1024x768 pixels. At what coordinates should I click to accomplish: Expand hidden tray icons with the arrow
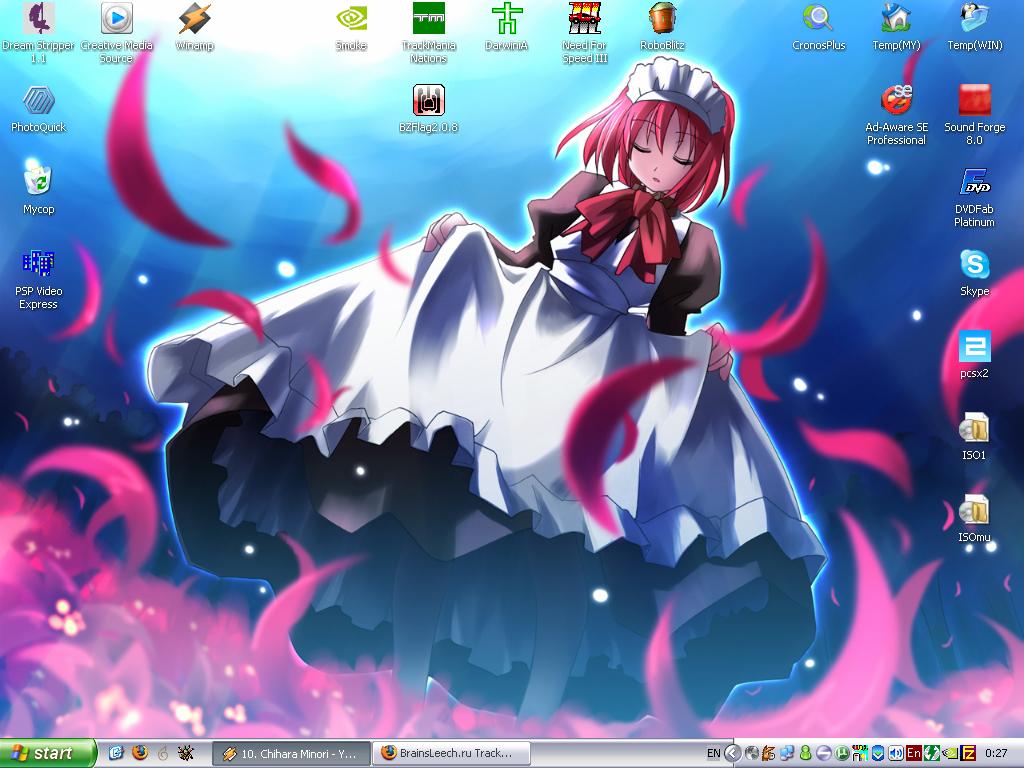(x=733, y=753)
